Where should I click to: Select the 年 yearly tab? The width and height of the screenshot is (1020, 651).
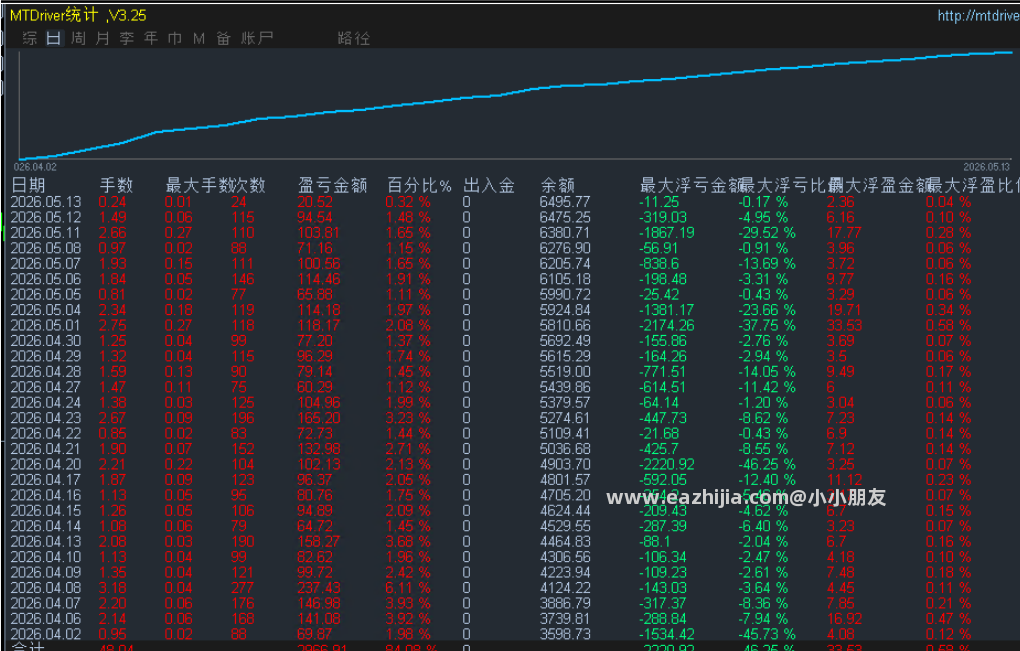[151, 38]
